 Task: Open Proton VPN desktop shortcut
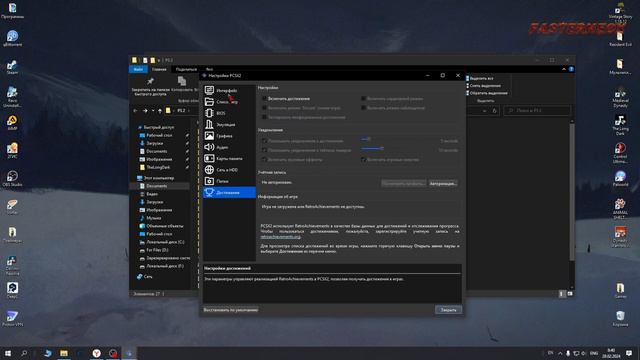click(12, 318)
